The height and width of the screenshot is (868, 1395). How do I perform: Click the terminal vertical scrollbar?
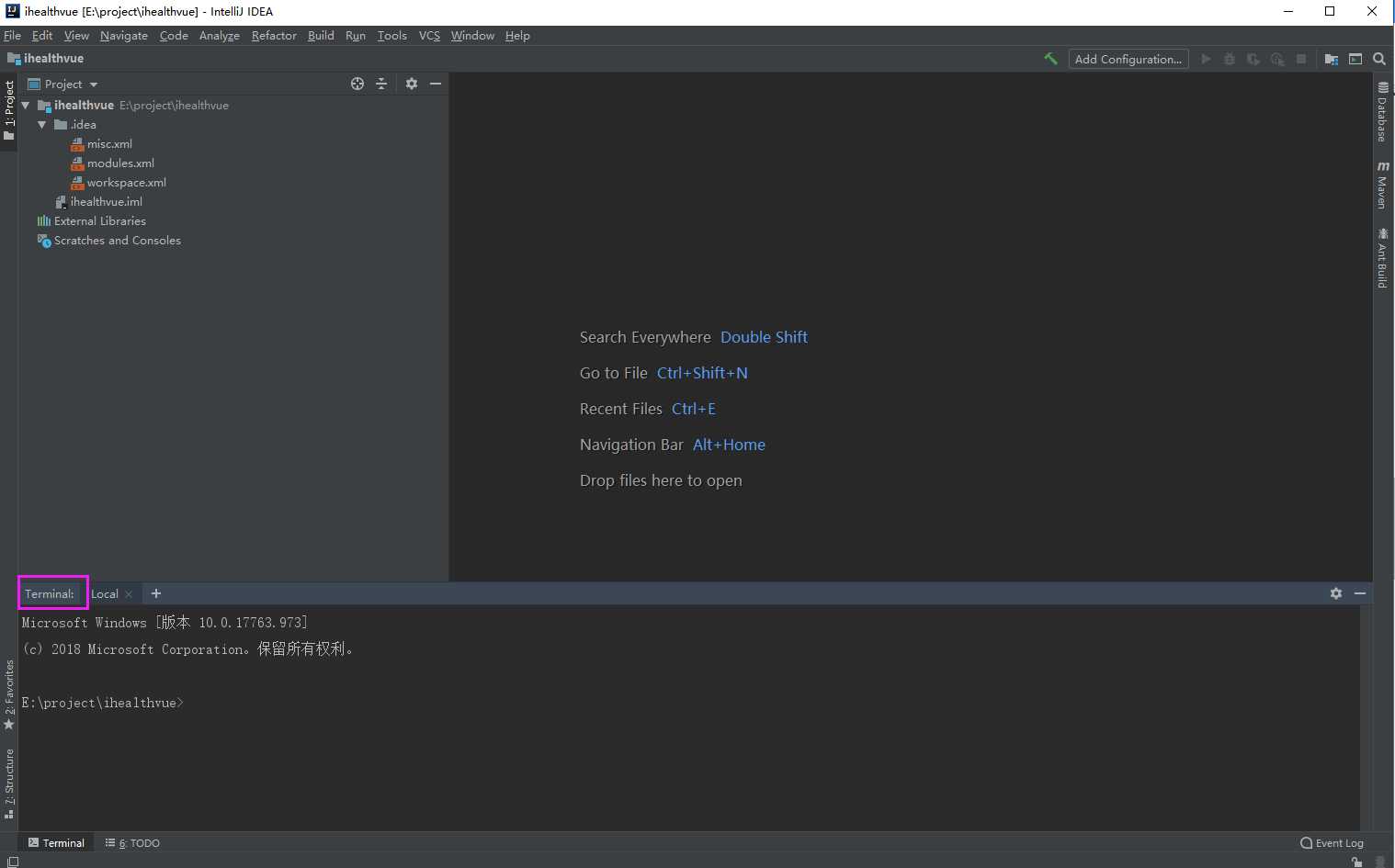(x=1367, y=718)
